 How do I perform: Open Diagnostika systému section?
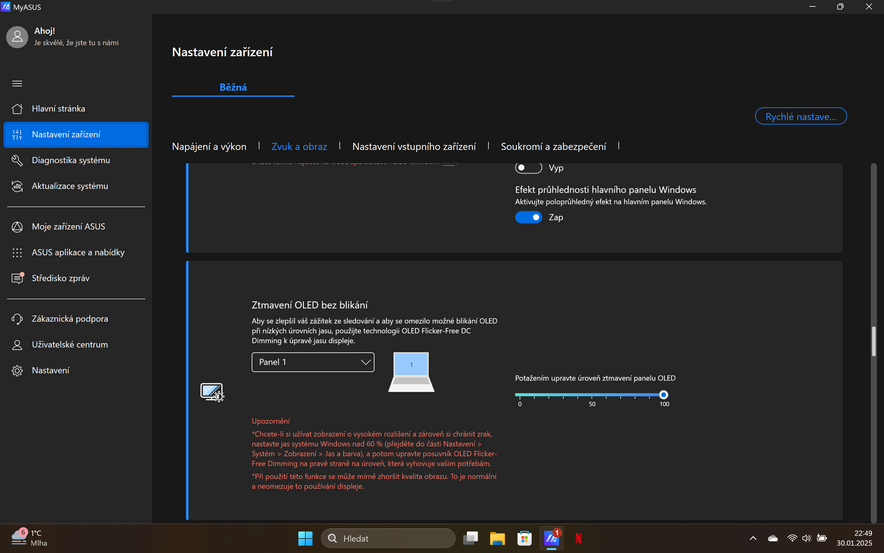coord(70,160)
